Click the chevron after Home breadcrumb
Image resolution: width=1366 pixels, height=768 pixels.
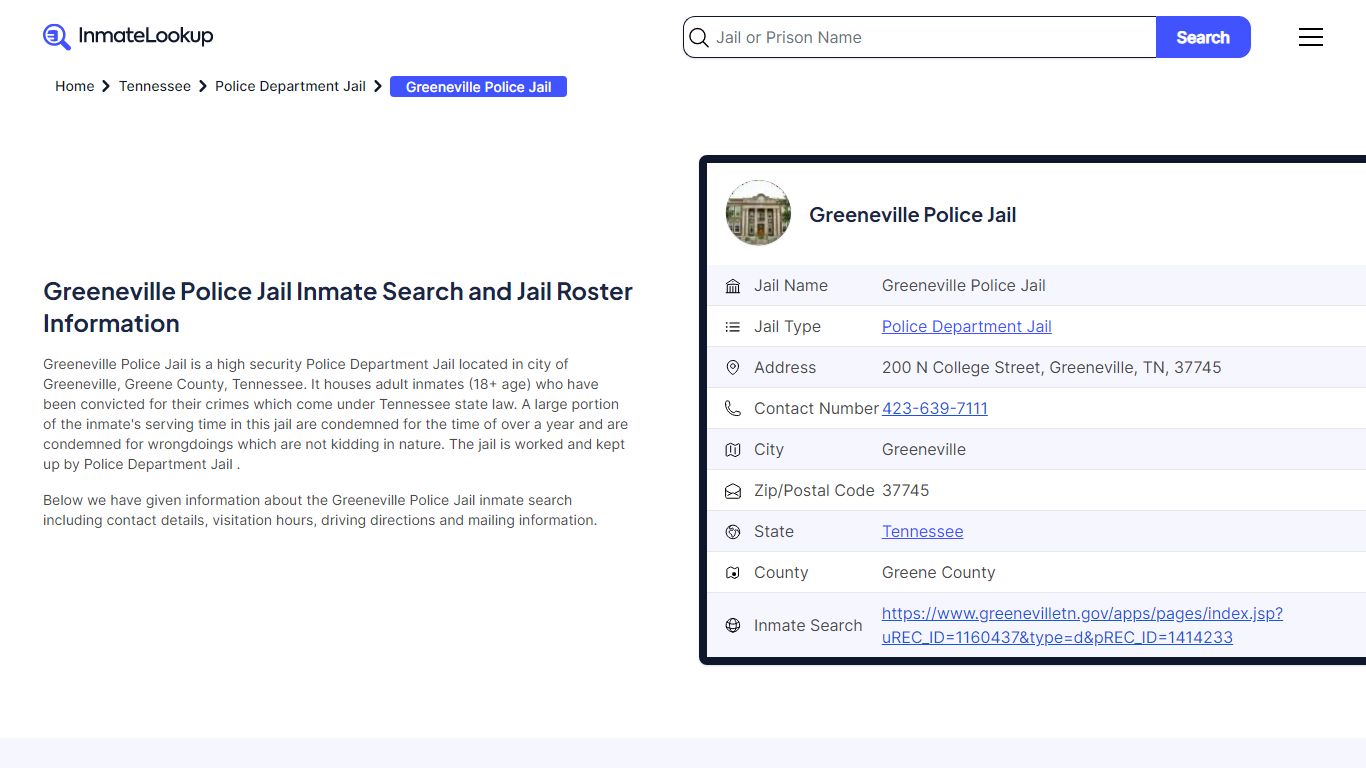(x=106, y=87)
